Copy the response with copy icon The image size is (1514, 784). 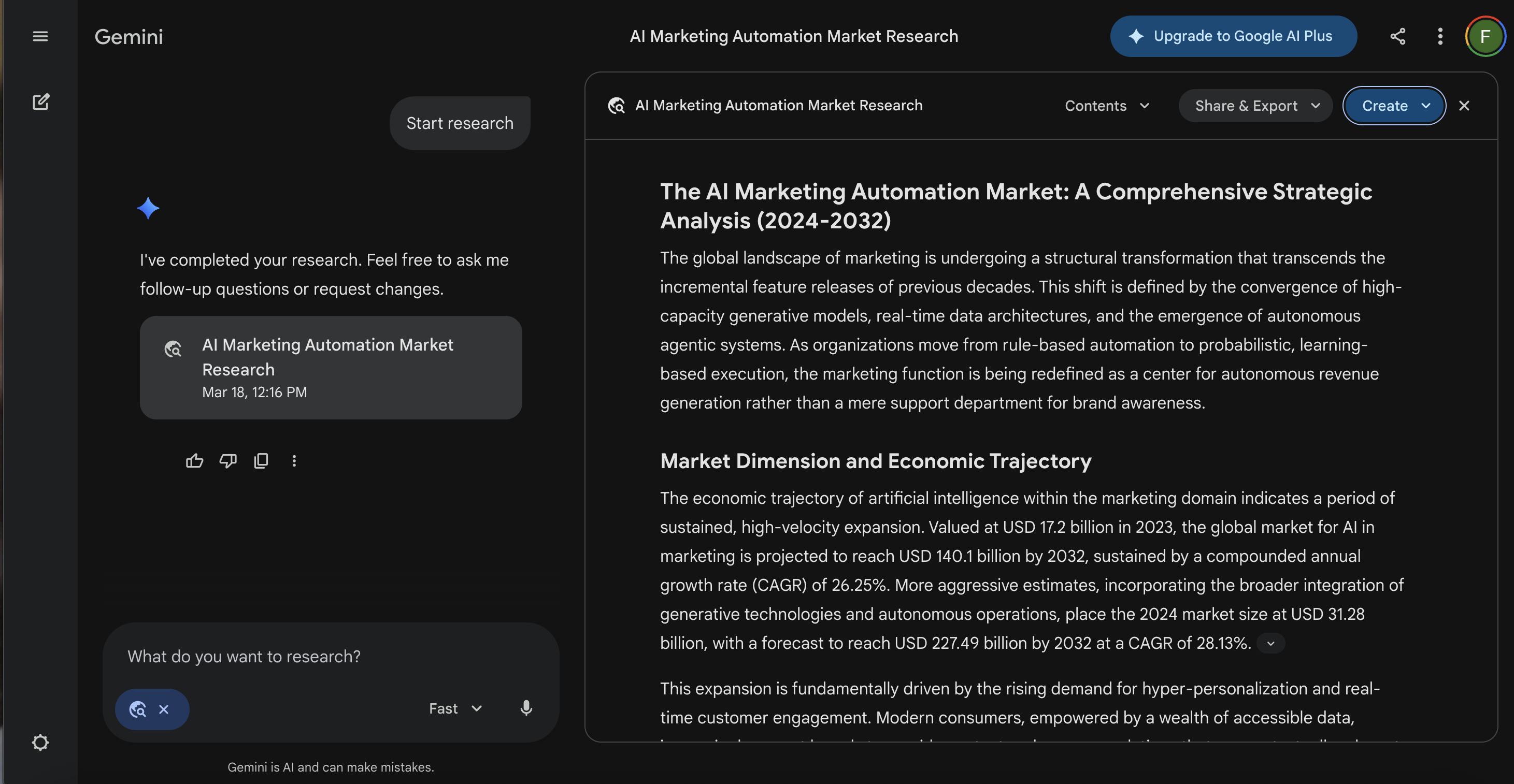coord(261,461)
